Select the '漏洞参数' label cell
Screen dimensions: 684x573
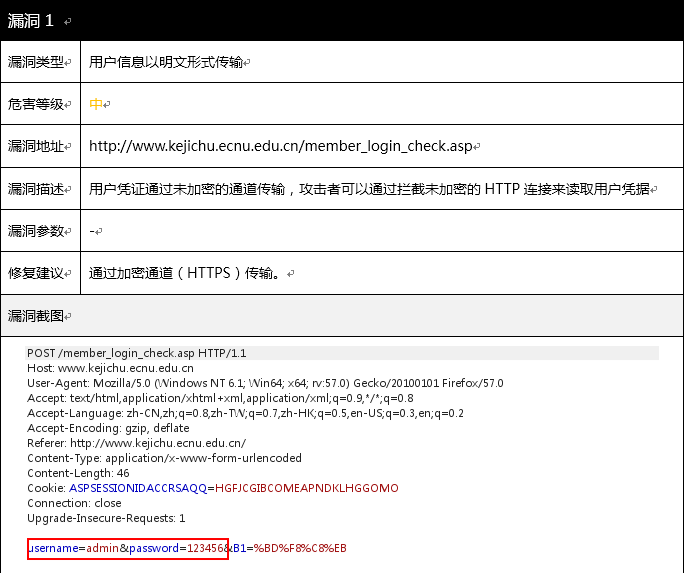(41, 231)
